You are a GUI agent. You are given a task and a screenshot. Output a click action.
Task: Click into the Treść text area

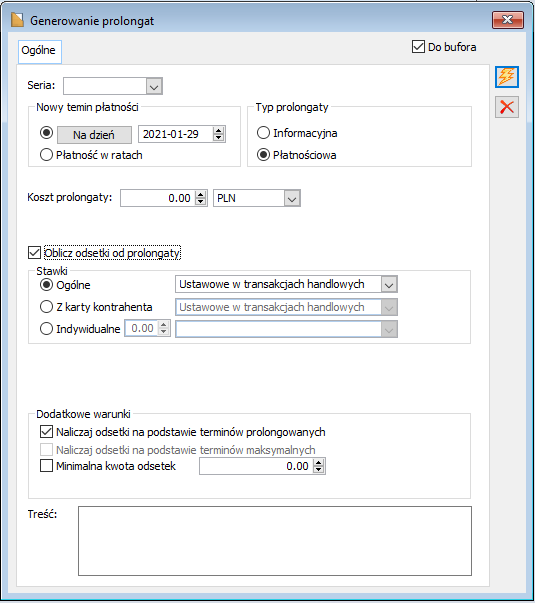click(275, 541)
